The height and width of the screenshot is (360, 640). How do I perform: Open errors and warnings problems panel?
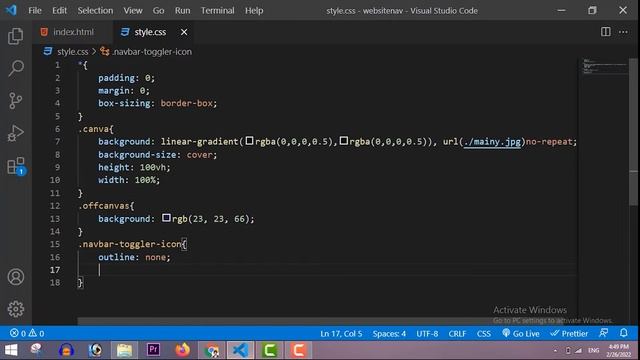(27, 333)
